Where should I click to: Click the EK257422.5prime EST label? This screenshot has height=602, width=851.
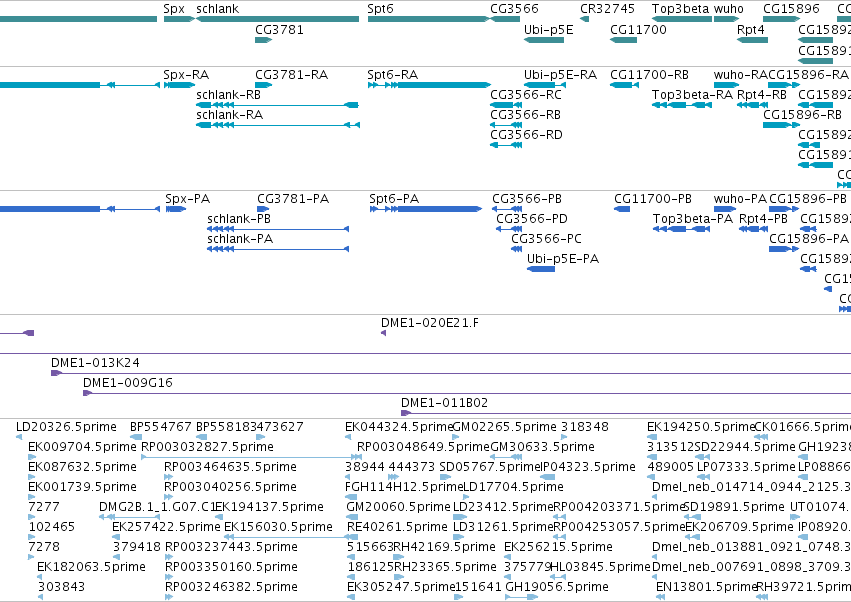click(x=166, y=528)
